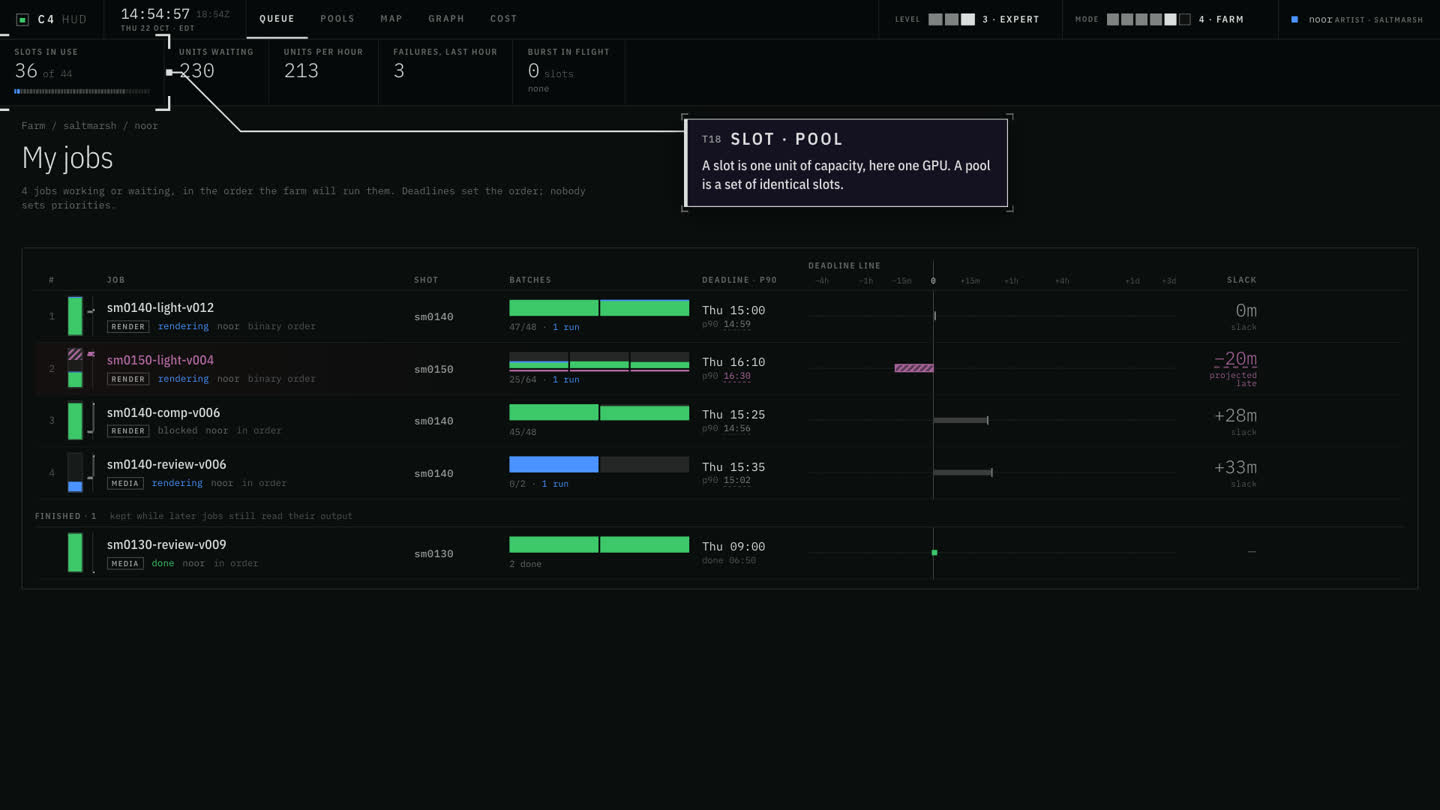
Task: Click the SLACK column header
Action: [1241, 280]
